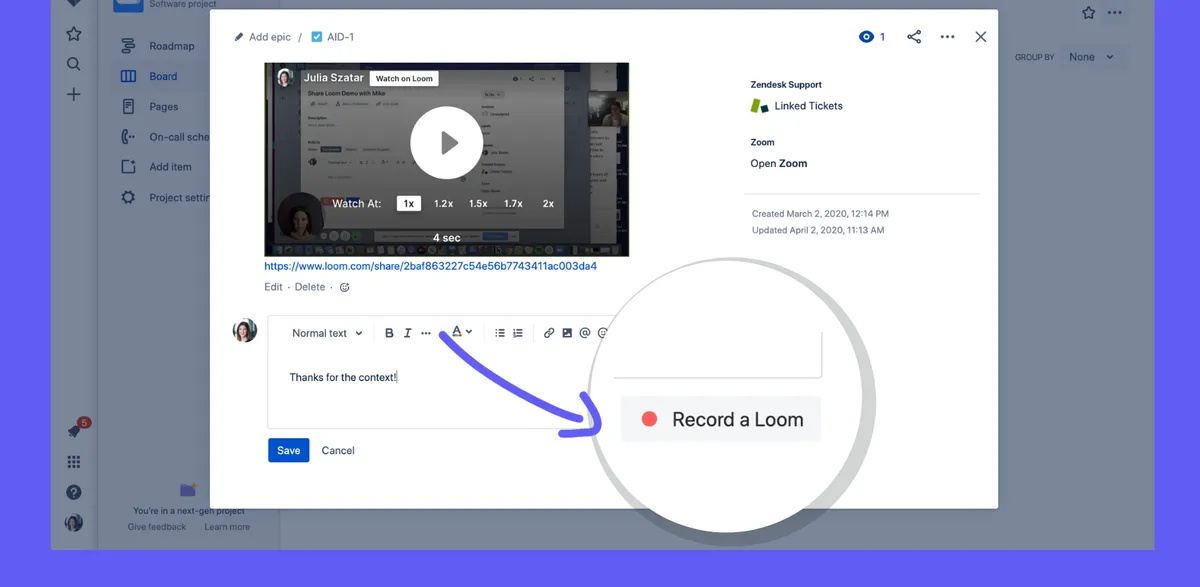1200x587 pixels.
Task: Select 1.5x playback speed
Action: point(478,203)
